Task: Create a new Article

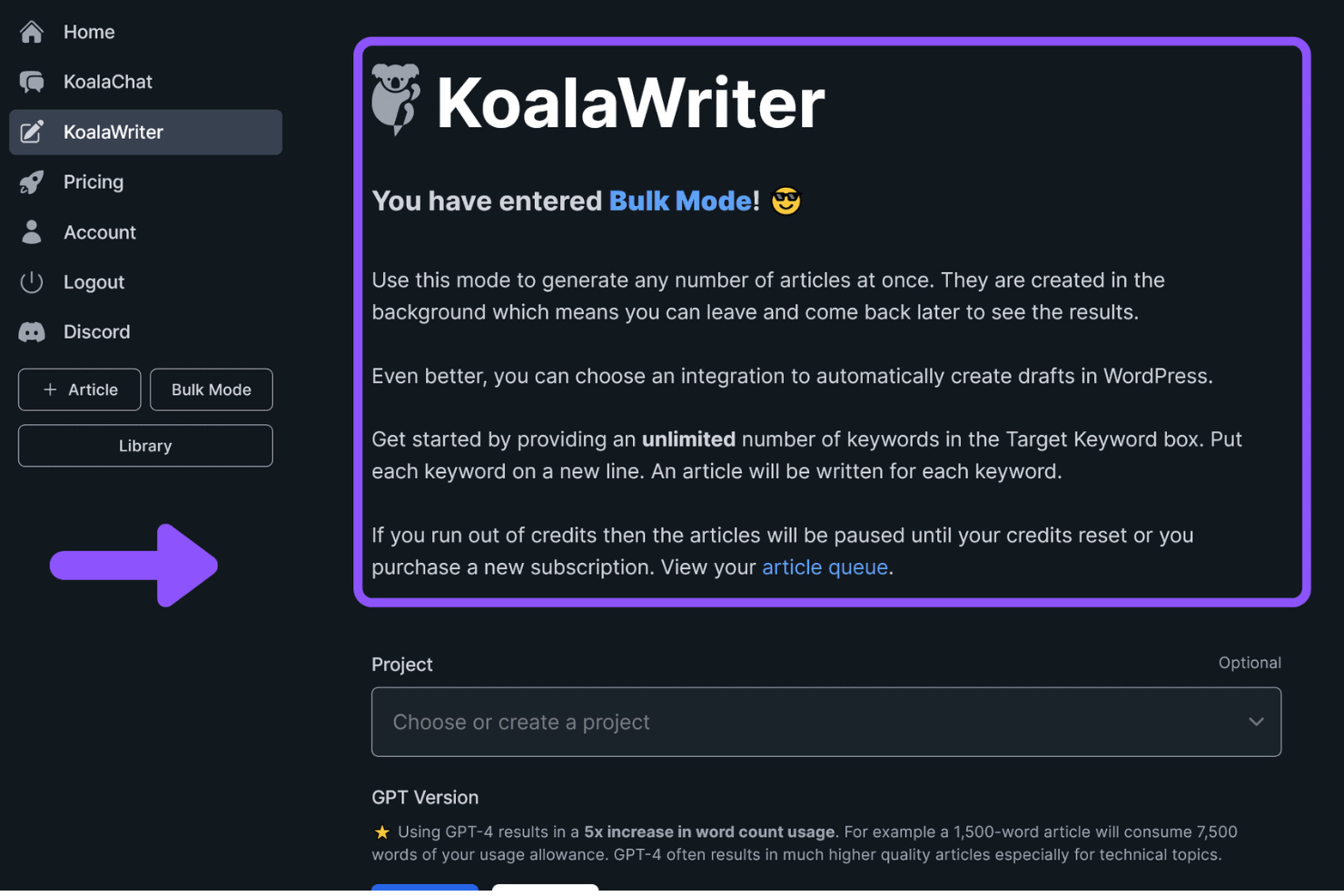Action: click(79, 389)
